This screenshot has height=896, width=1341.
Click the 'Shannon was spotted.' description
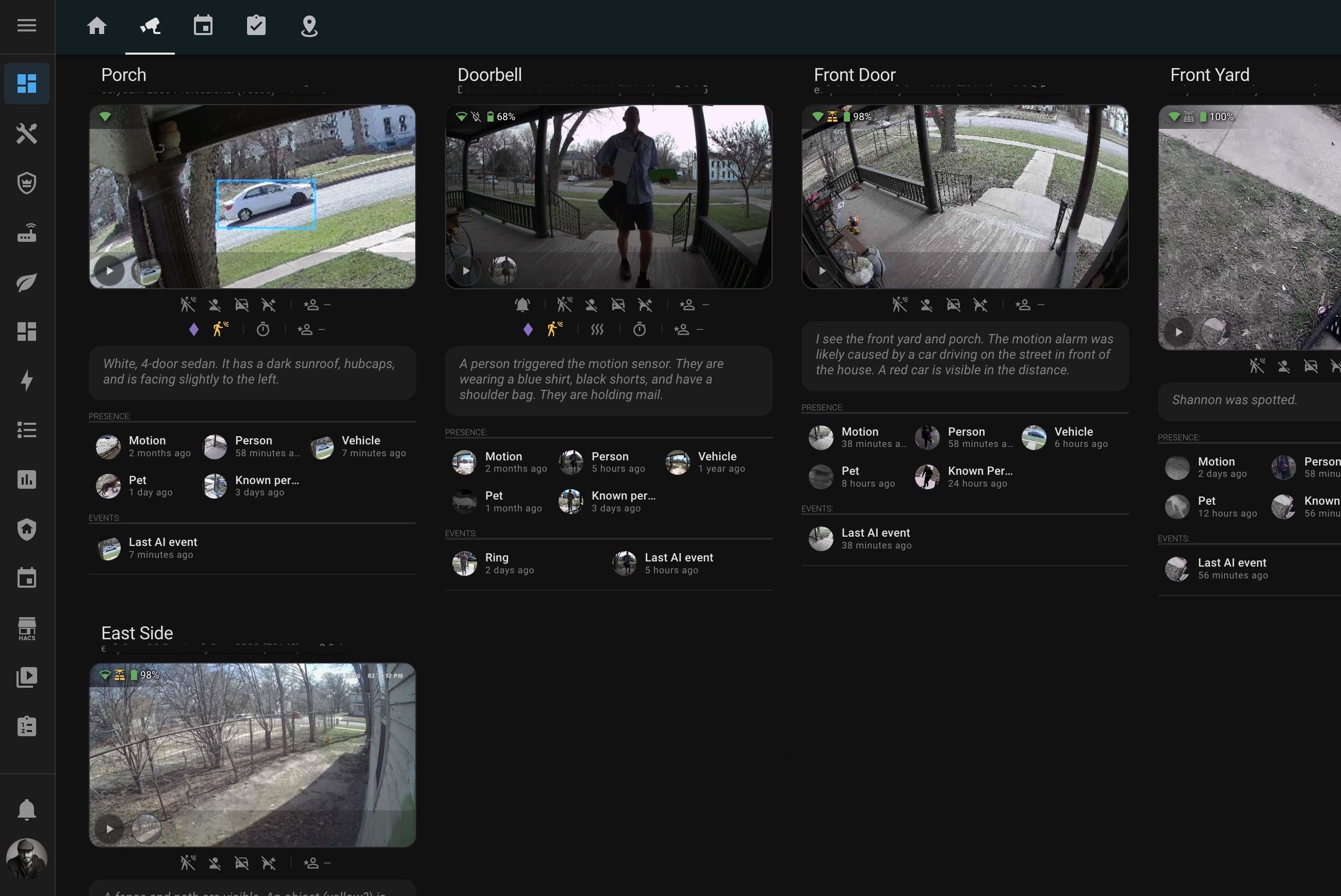[x=1235, y=400]
